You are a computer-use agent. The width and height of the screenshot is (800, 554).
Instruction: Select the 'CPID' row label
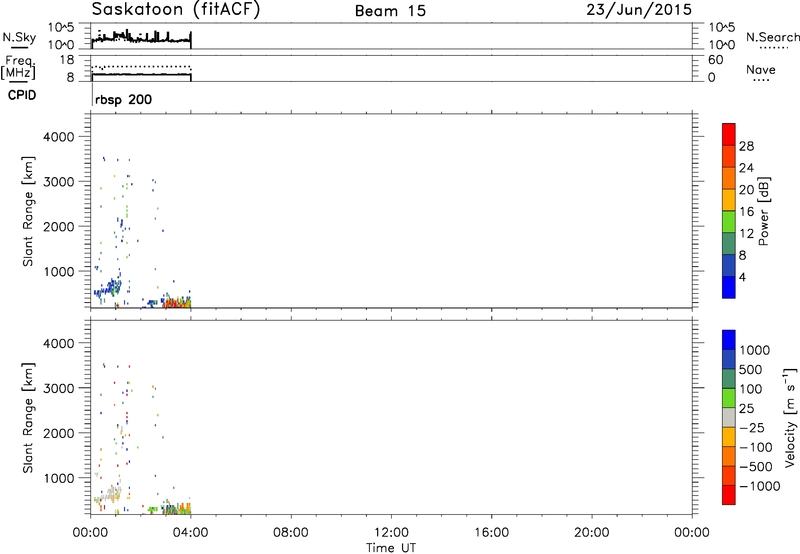22,95
